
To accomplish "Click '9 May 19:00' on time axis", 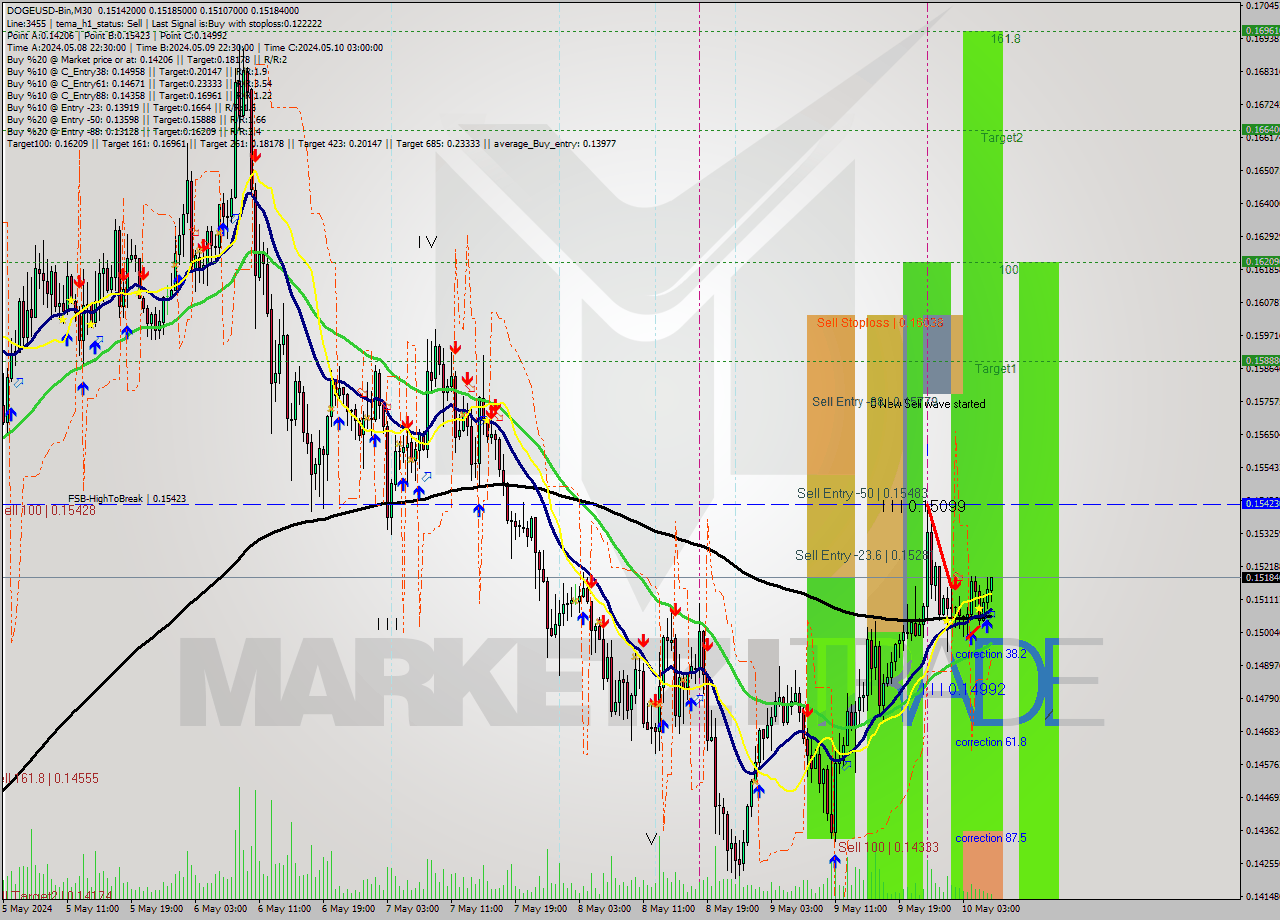I will 924,909.
